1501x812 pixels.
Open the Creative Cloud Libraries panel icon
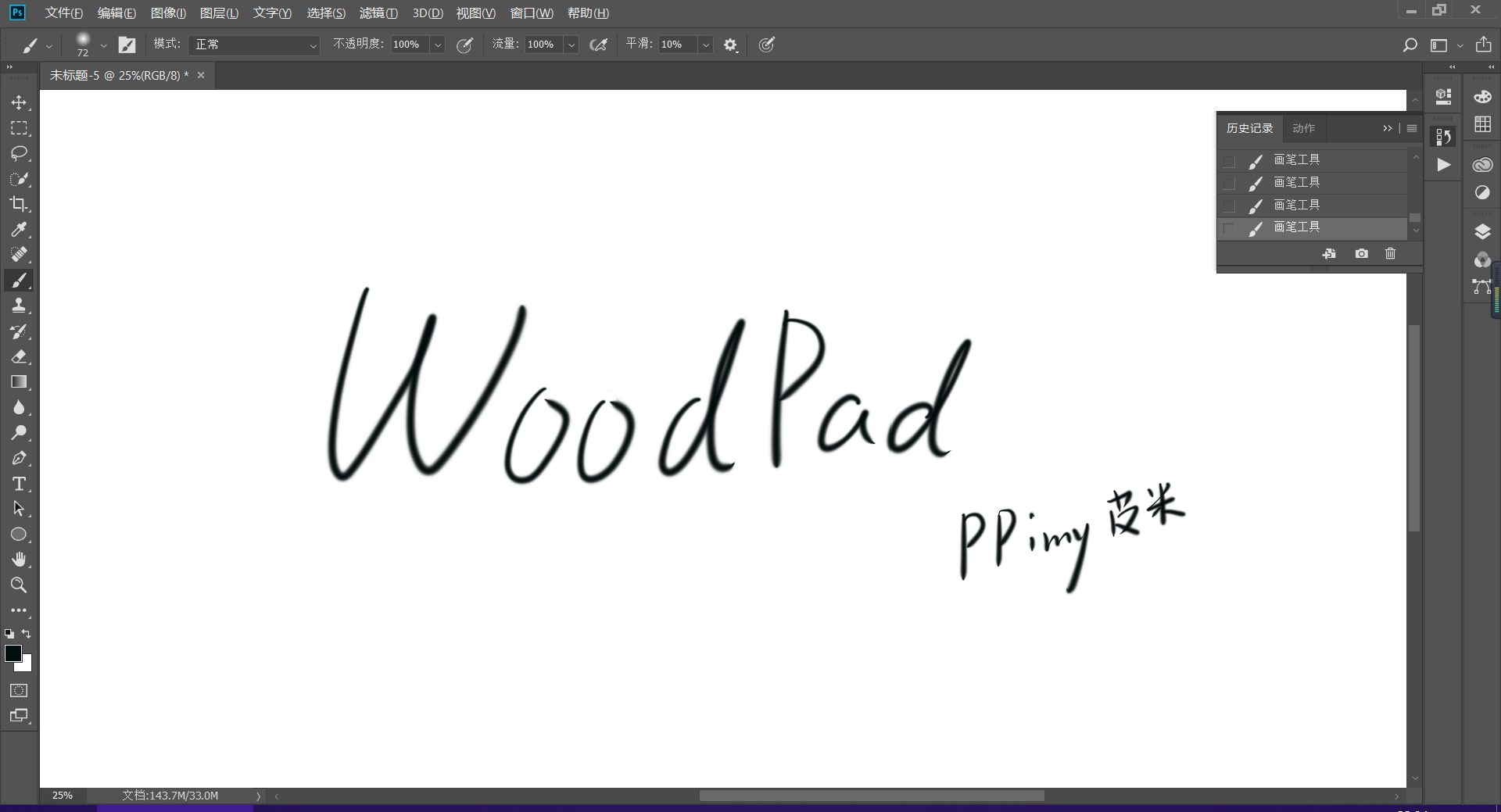coord(1482,165)
